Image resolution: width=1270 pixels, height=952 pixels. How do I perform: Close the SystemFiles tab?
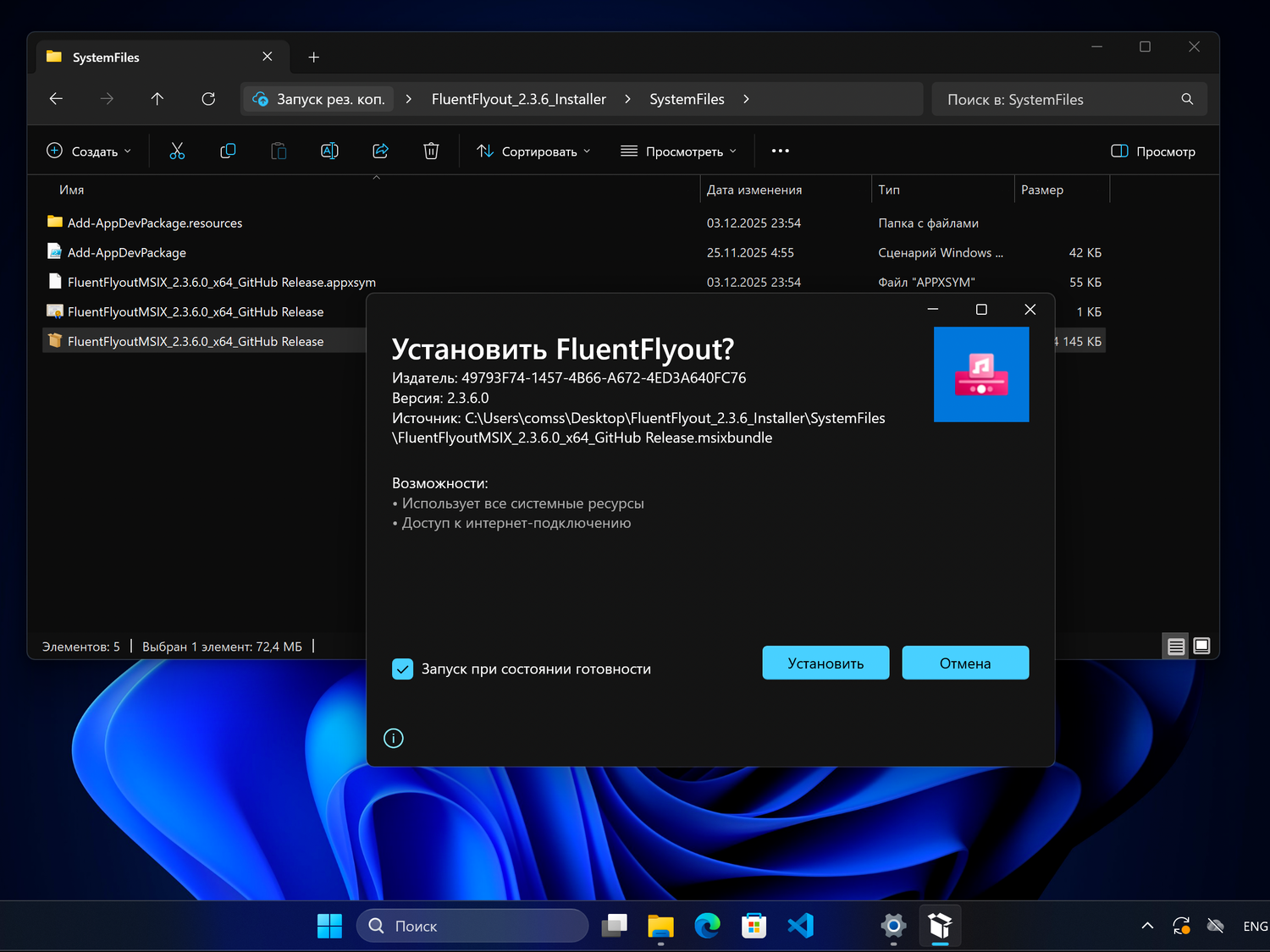coord(268,57)
